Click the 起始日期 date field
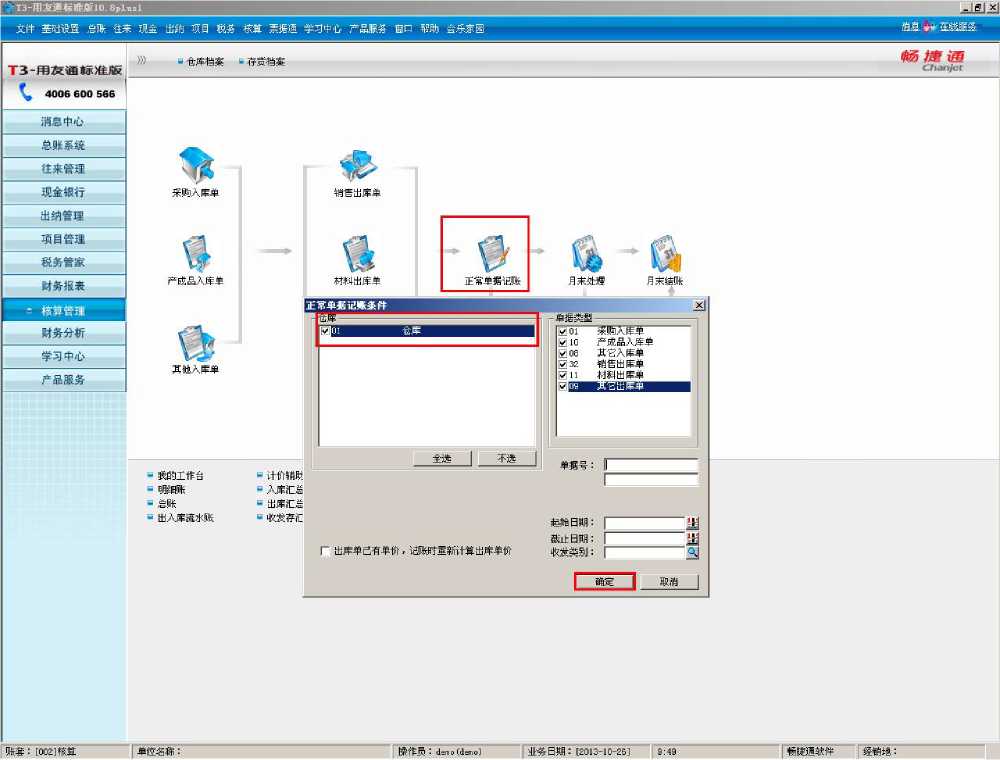1000x760 pixels. [x=645, y=523]
